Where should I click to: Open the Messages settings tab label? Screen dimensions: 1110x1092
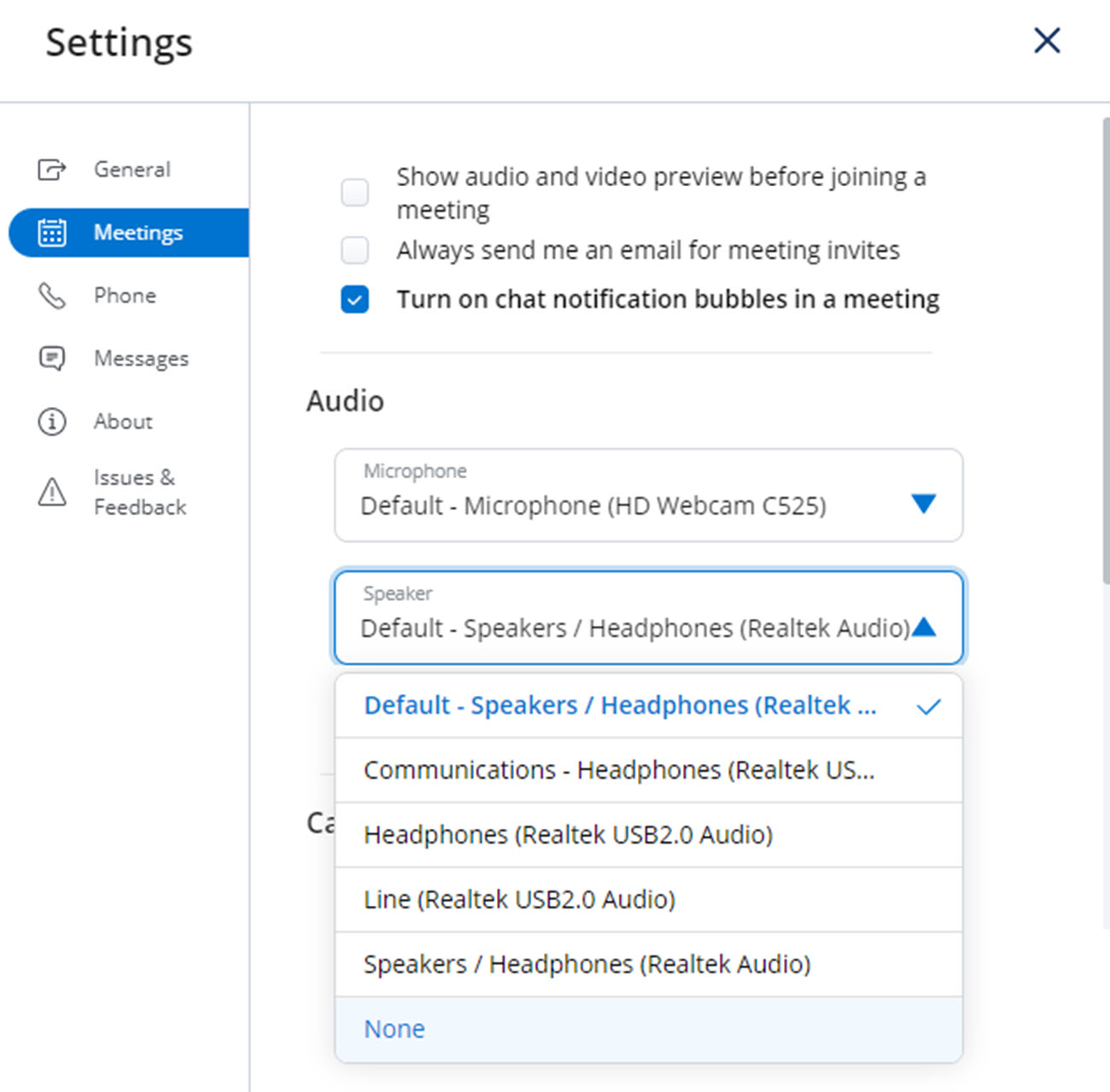click(x=141, y=359)
